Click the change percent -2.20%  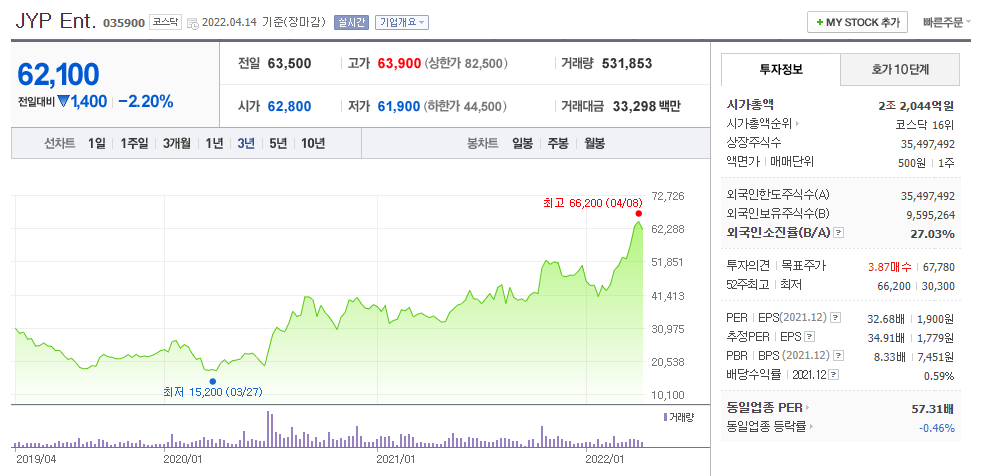(146, 101)
